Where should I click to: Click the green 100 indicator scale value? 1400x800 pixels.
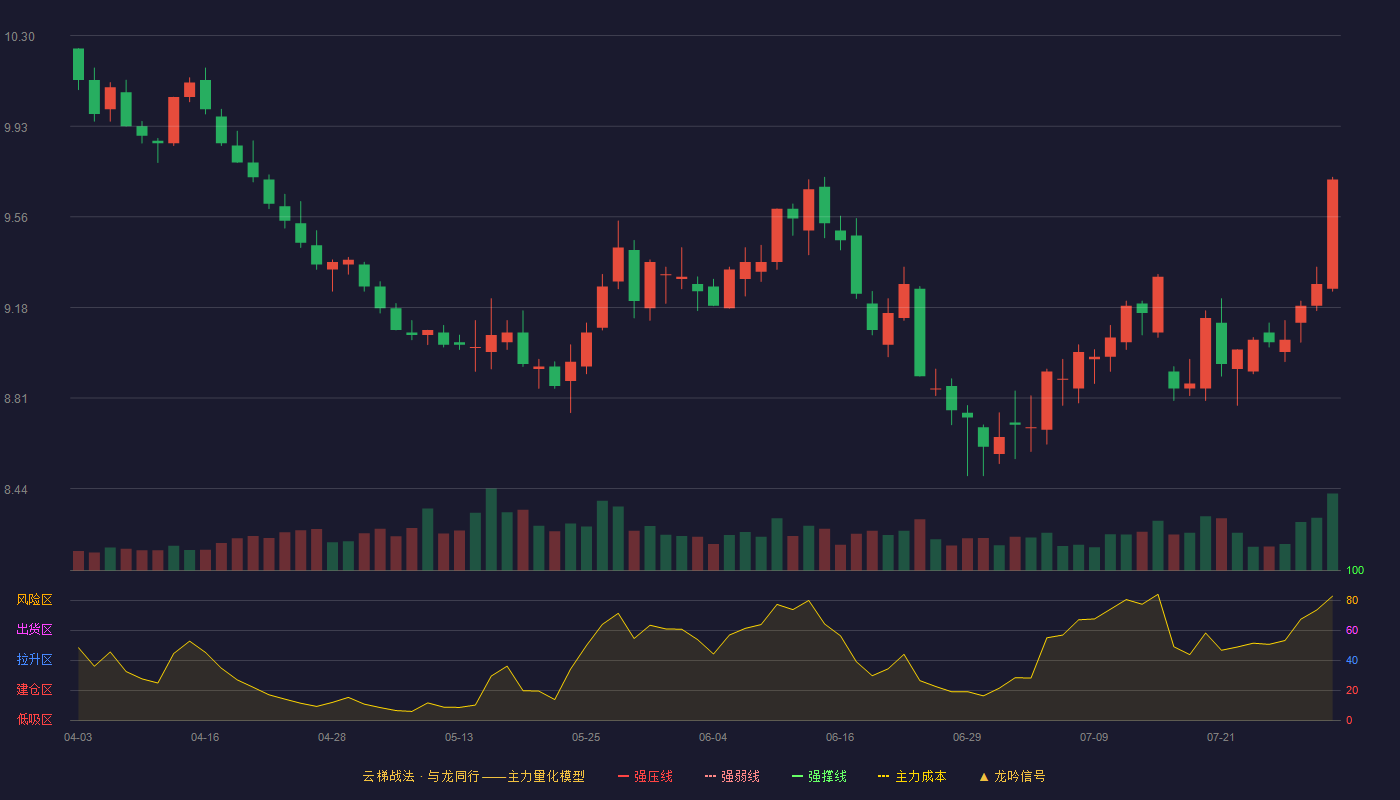1355,570
